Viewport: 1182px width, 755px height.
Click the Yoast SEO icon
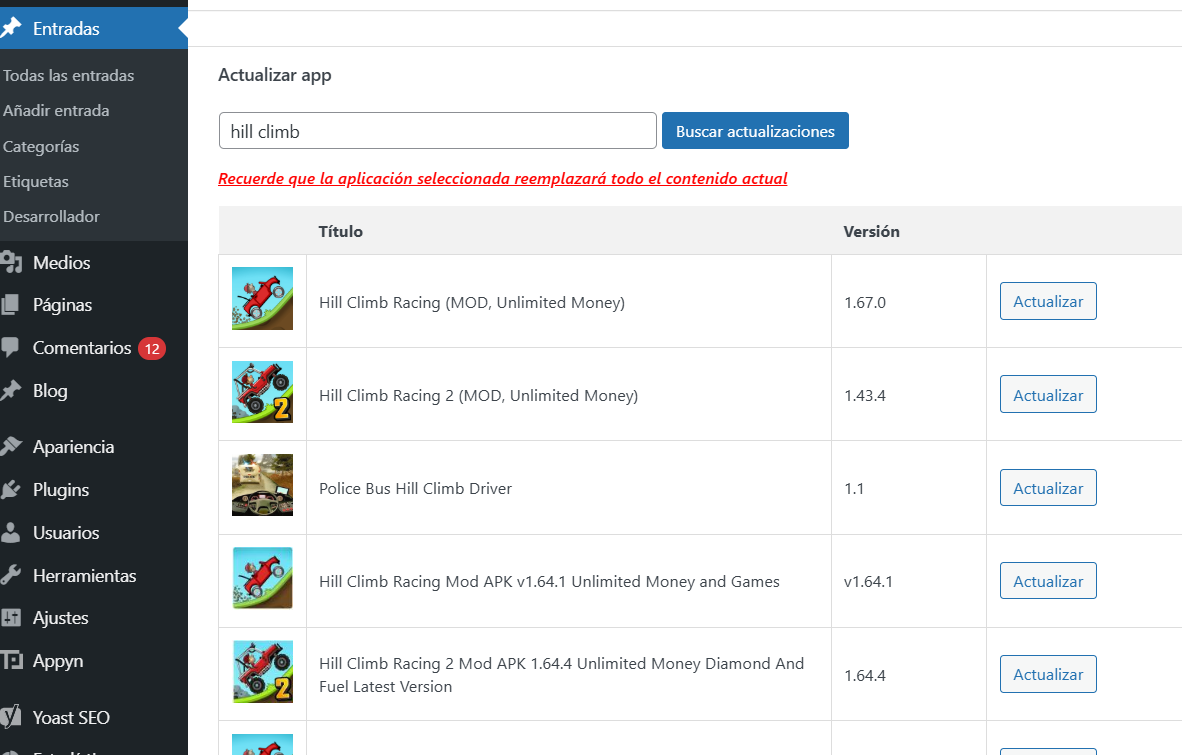[x=11, y=717]
